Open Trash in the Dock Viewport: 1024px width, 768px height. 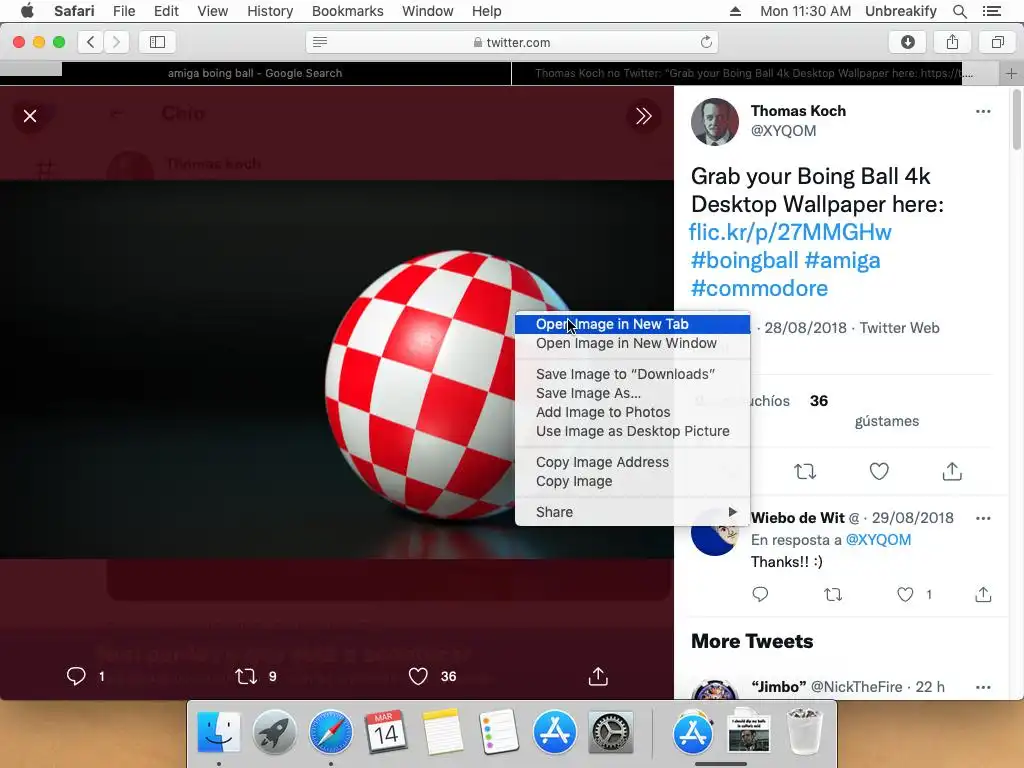tap(804, 731)
